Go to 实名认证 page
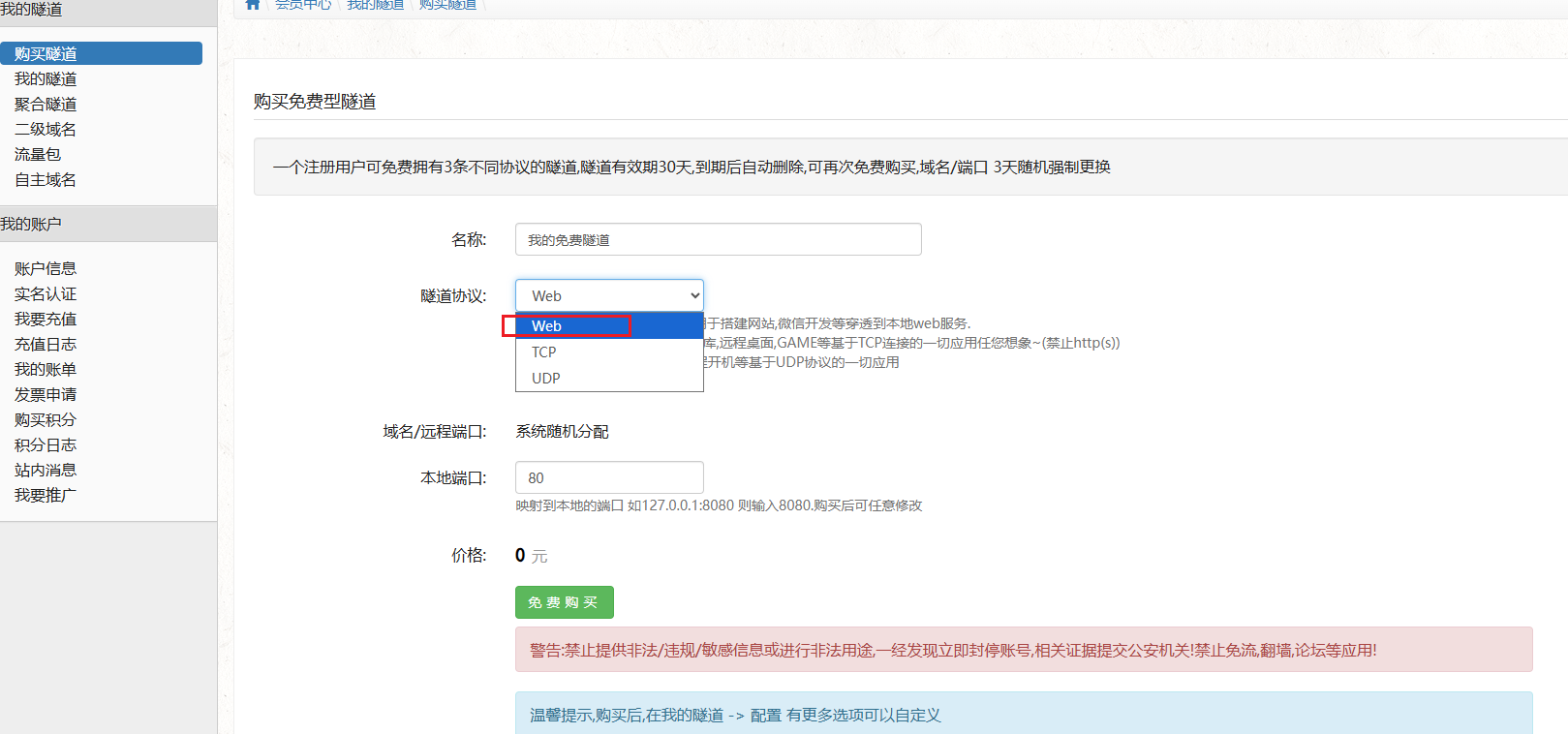Screen dimensions: 1568x734 click(x=46, y=293)
